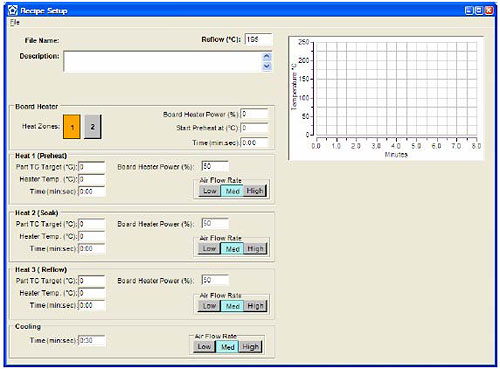The width and height of the screenshot is (500, 369).
Task: Click Heat 3 Part TC Target field
Action: click(92, 281)
